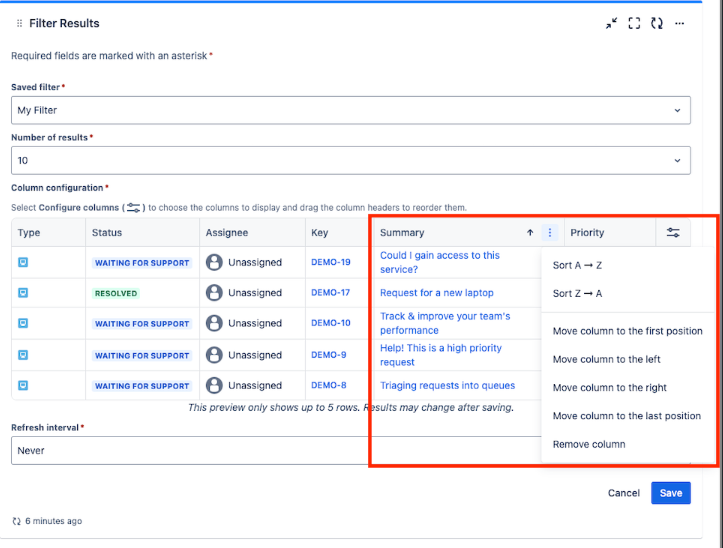Refresh the gadget using the header refresh icon
The image size is (723, 548).
(657, 24)
